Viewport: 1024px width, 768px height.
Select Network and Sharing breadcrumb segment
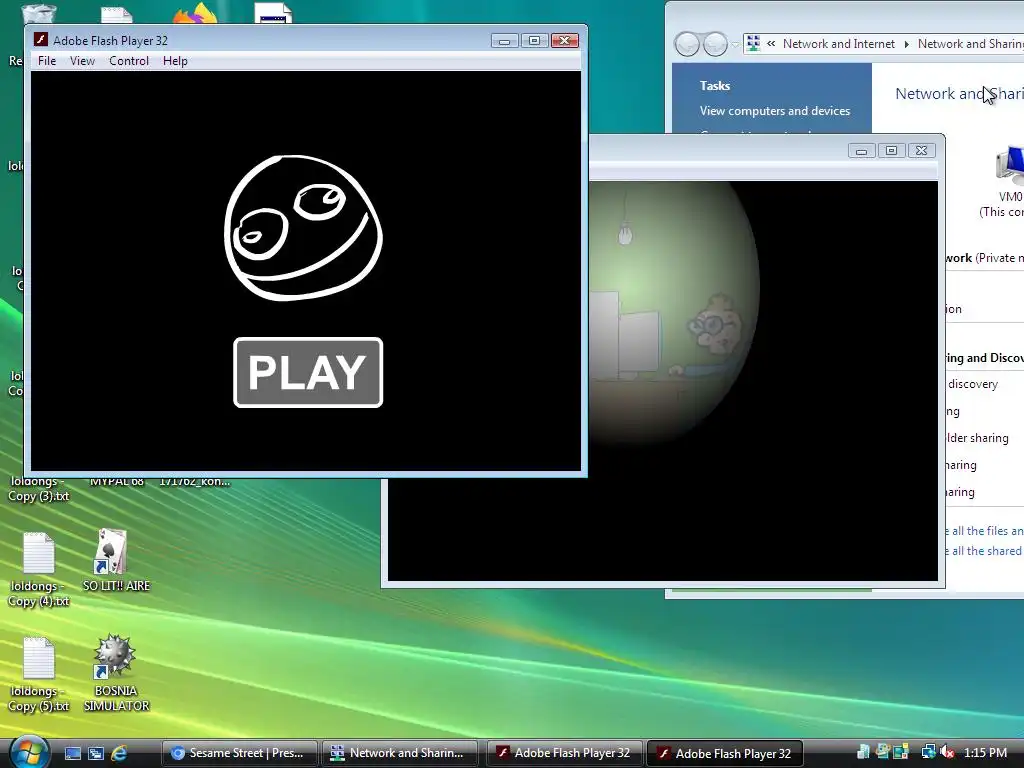(x=970, y=44)
